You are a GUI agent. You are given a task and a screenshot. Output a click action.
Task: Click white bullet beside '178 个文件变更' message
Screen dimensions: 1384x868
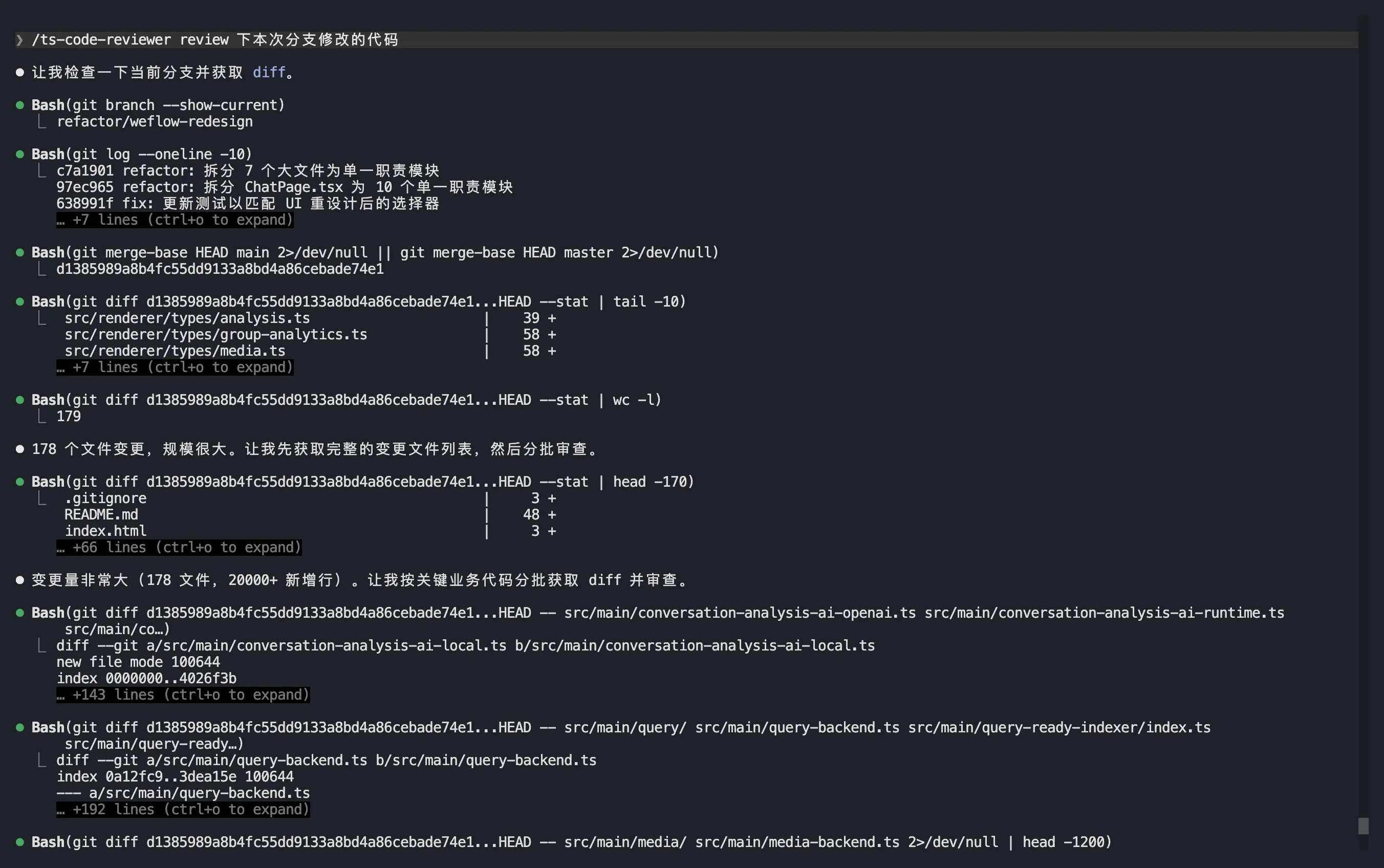pyautogui.click(x=20, y=449)
